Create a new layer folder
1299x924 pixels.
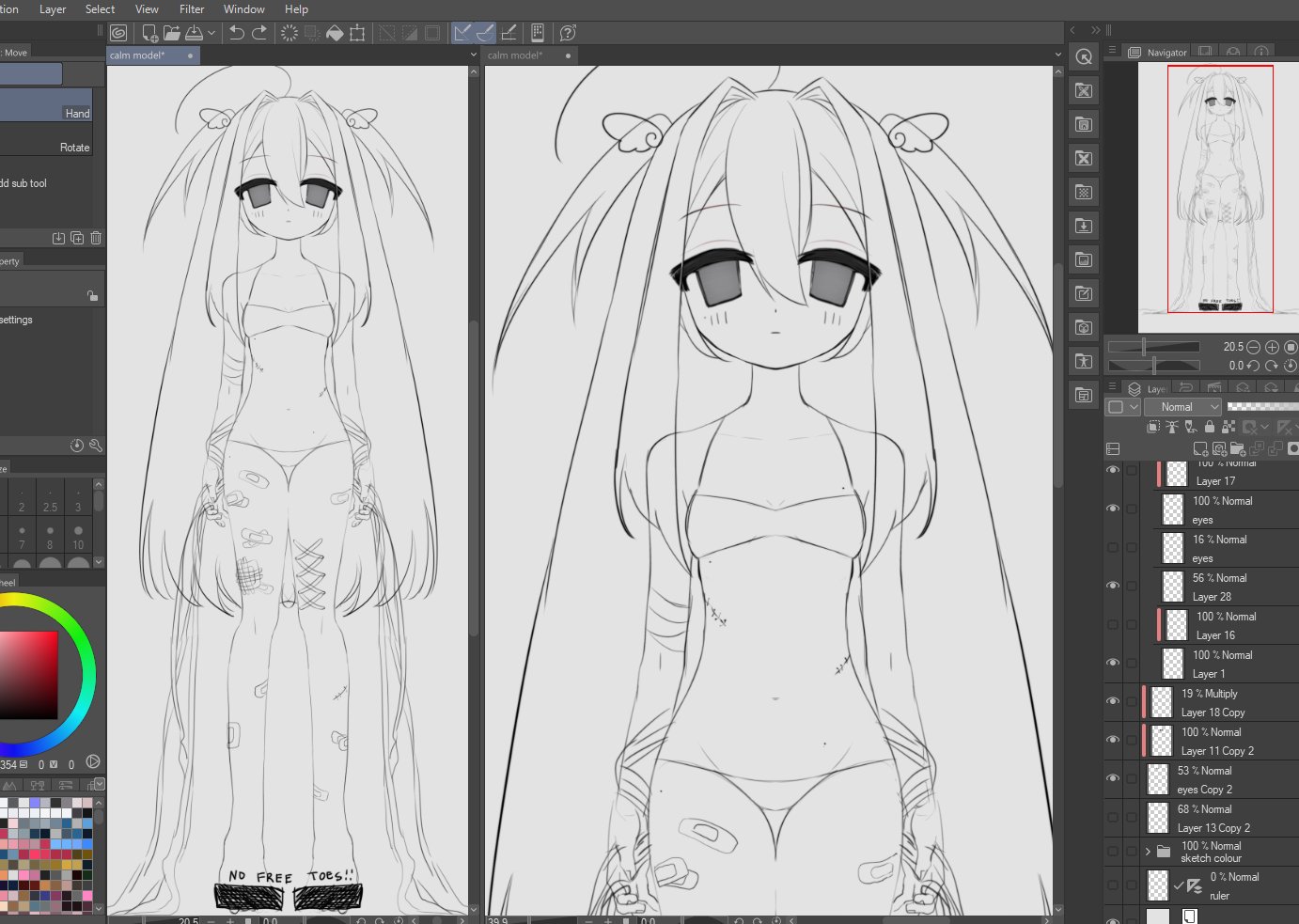(x=1238, y=449)
